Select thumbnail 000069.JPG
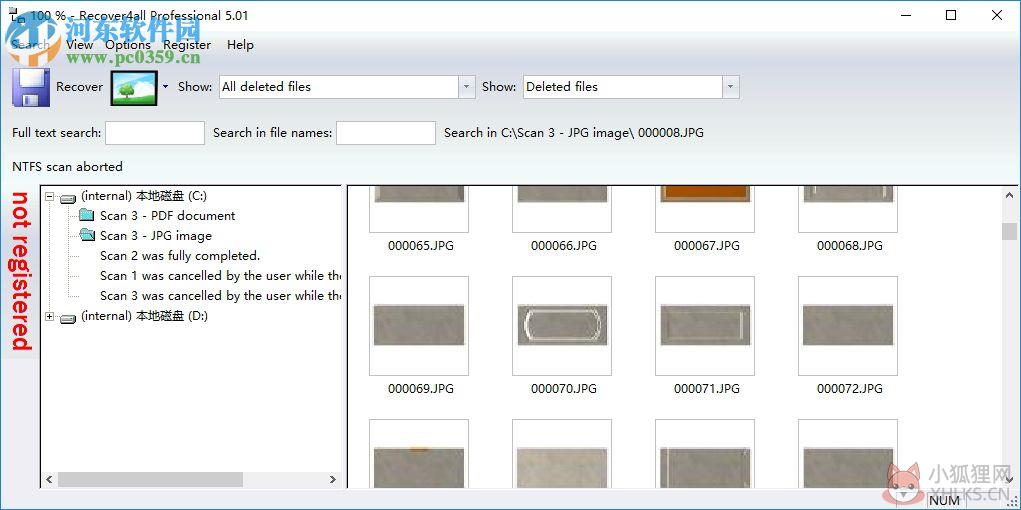 click(x=419, y=326)
